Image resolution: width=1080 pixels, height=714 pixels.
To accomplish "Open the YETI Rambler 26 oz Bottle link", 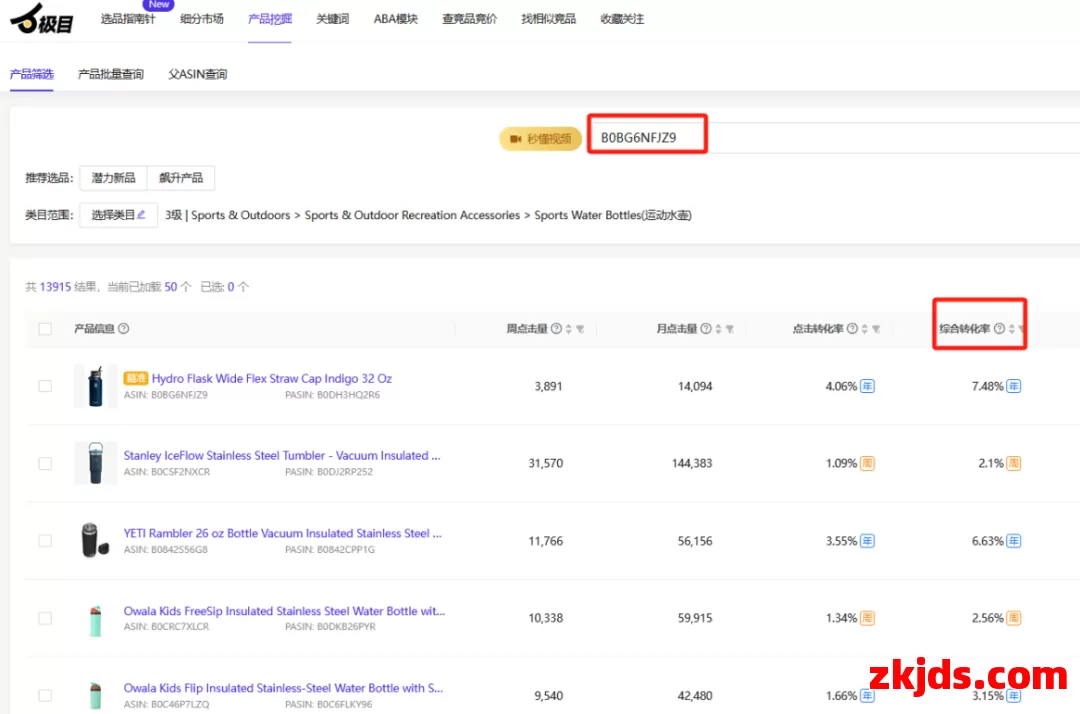I will (x=282, y=534).
